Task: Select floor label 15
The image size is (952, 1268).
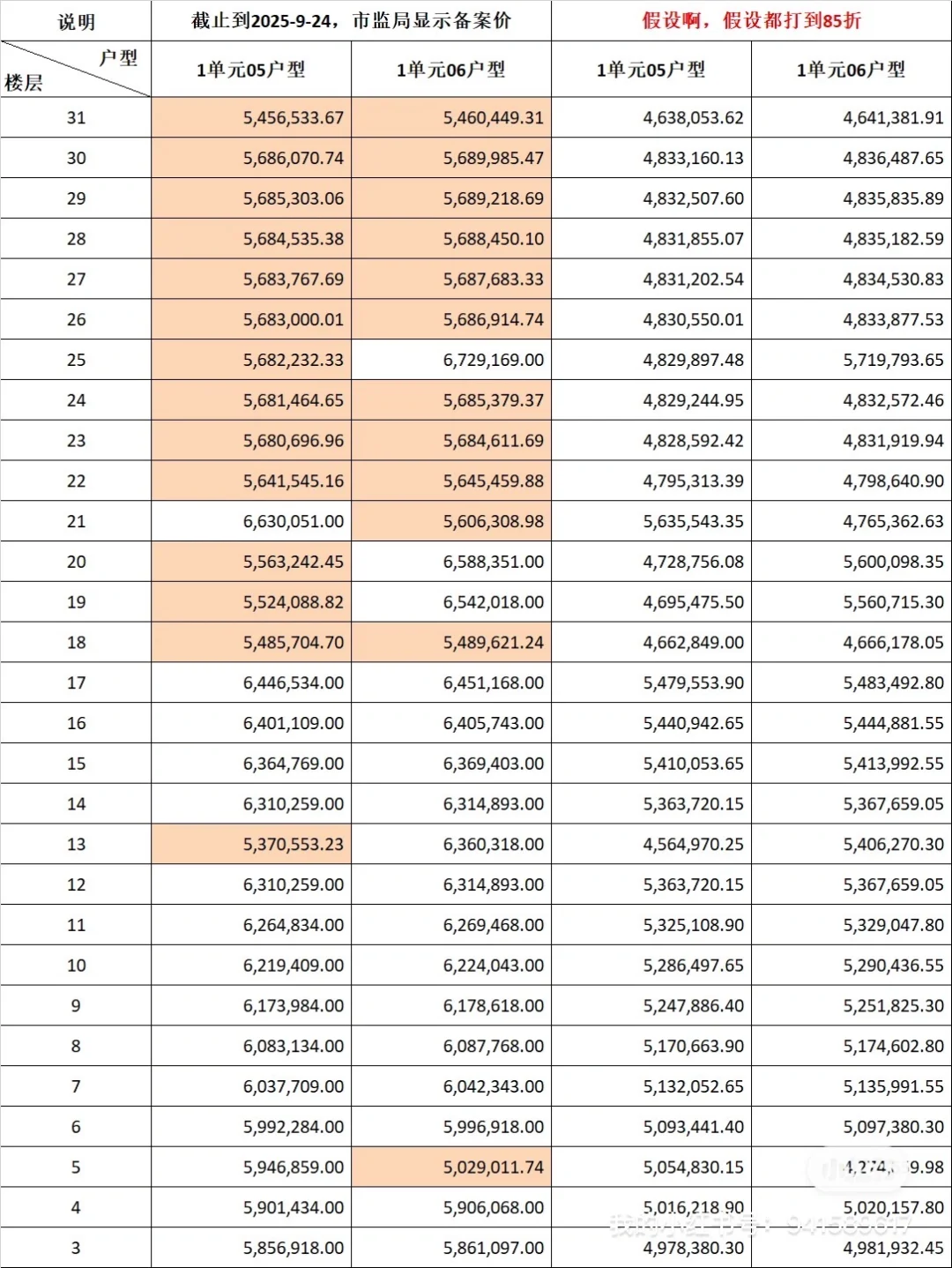Action: coord(76,764)
